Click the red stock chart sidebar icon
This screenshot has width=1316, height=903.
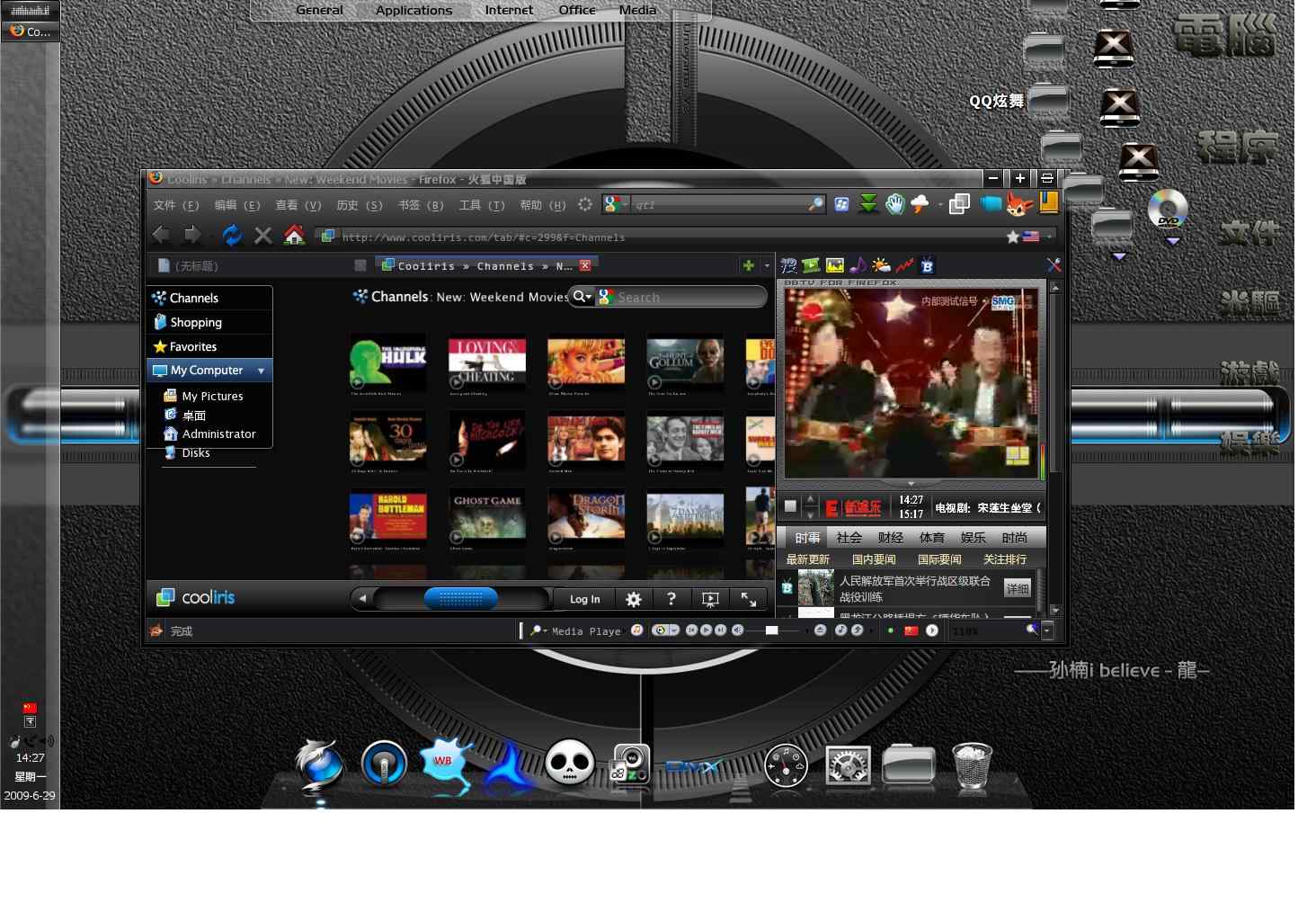click(x=904, y=265)
